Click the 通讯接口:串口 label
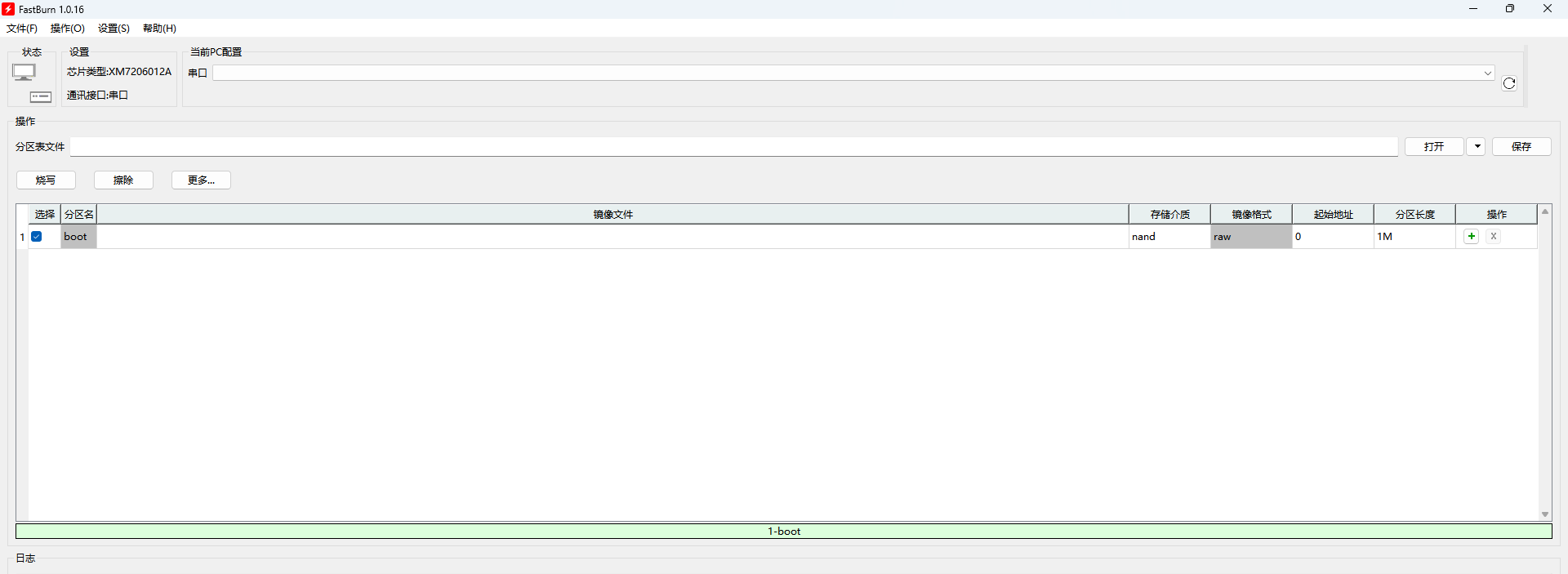 [x=97, y=96]
